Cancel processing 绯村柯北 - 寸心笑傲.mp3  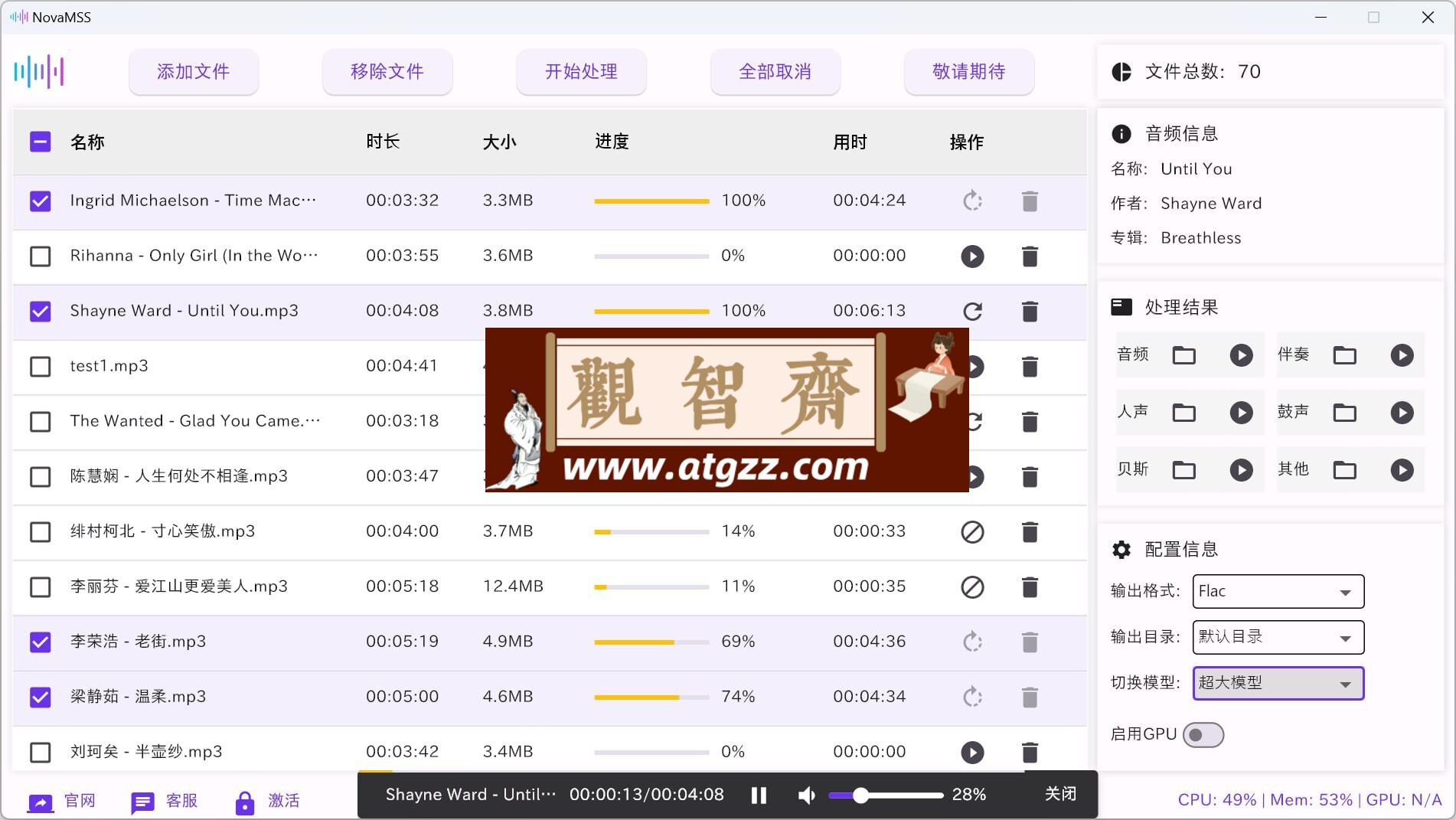click(972, 531)
